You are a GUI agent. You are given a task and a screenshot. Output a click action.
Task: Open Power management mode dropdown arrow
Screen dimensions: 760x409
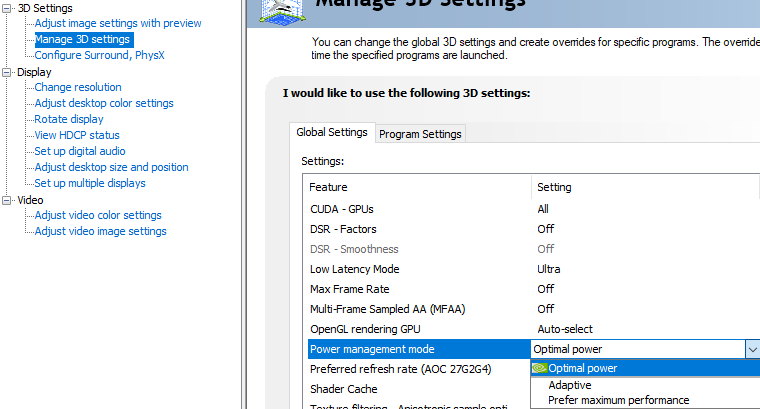point(751,349)
